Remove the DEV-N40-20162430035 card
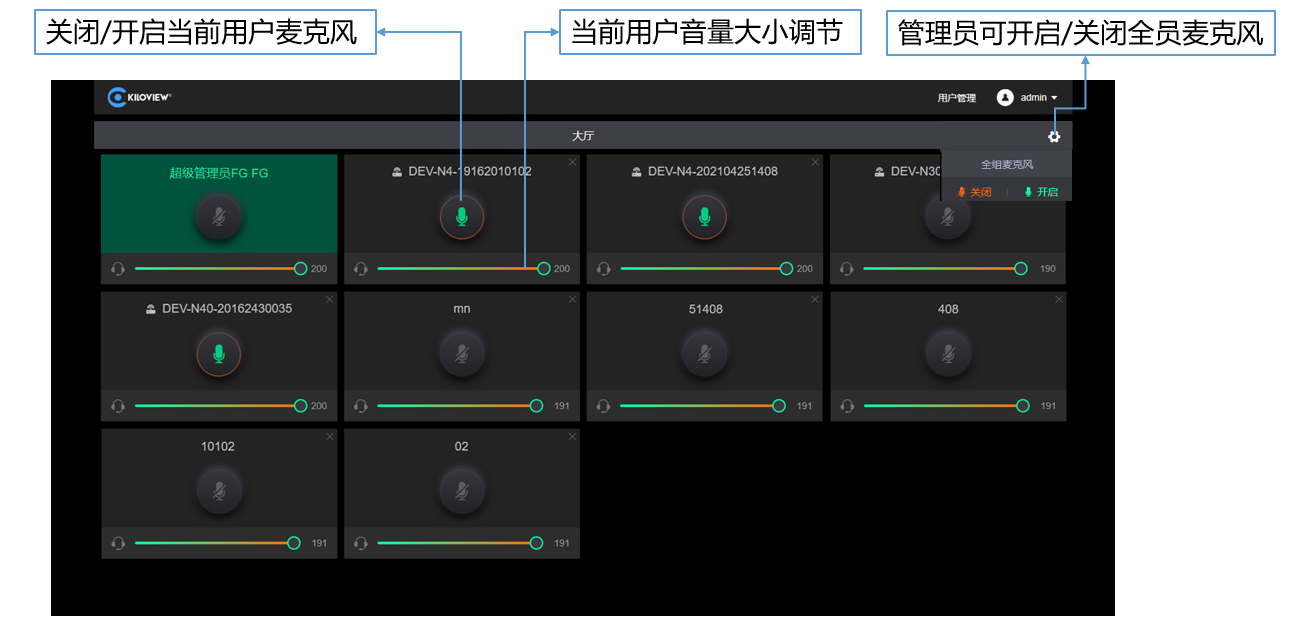 (330, 299)
